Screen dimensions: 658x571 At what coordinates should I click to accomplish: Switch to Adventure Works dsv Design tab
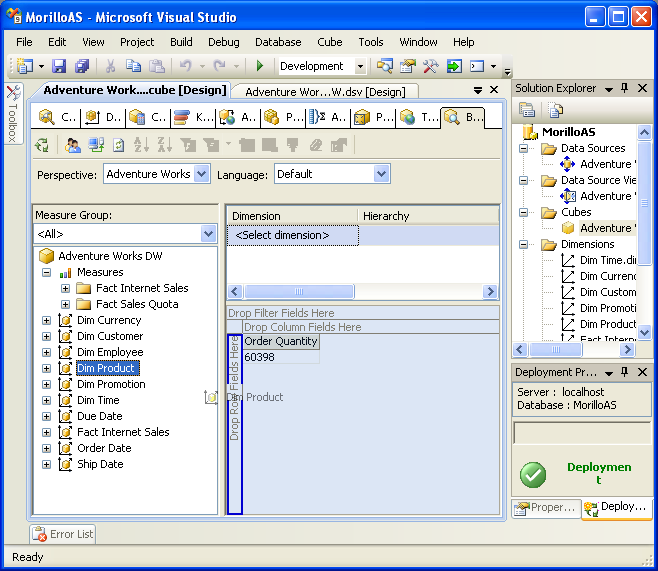pos(325,91)
